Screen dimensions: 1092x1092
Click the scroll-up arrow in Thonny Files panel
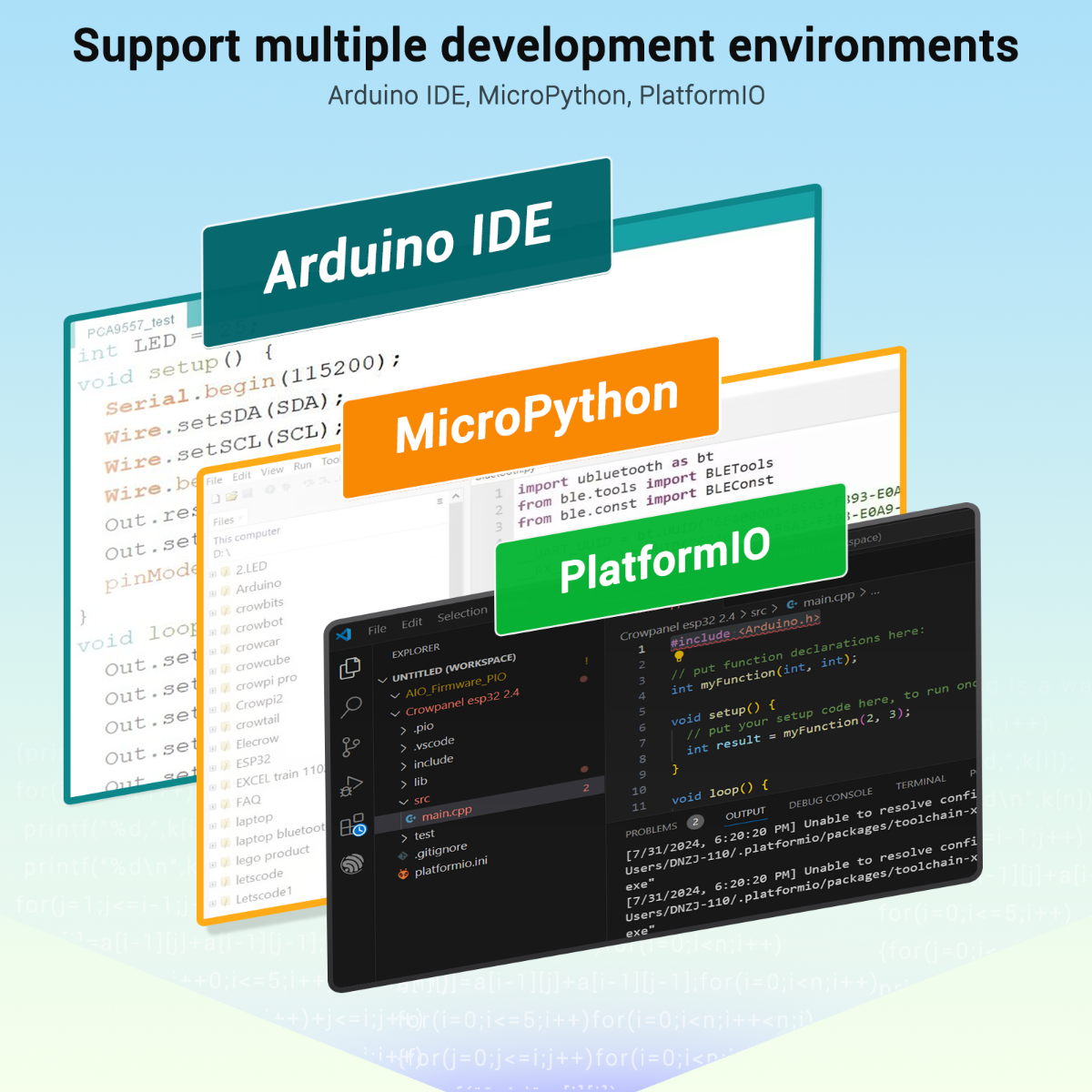(x=457, y=497)
